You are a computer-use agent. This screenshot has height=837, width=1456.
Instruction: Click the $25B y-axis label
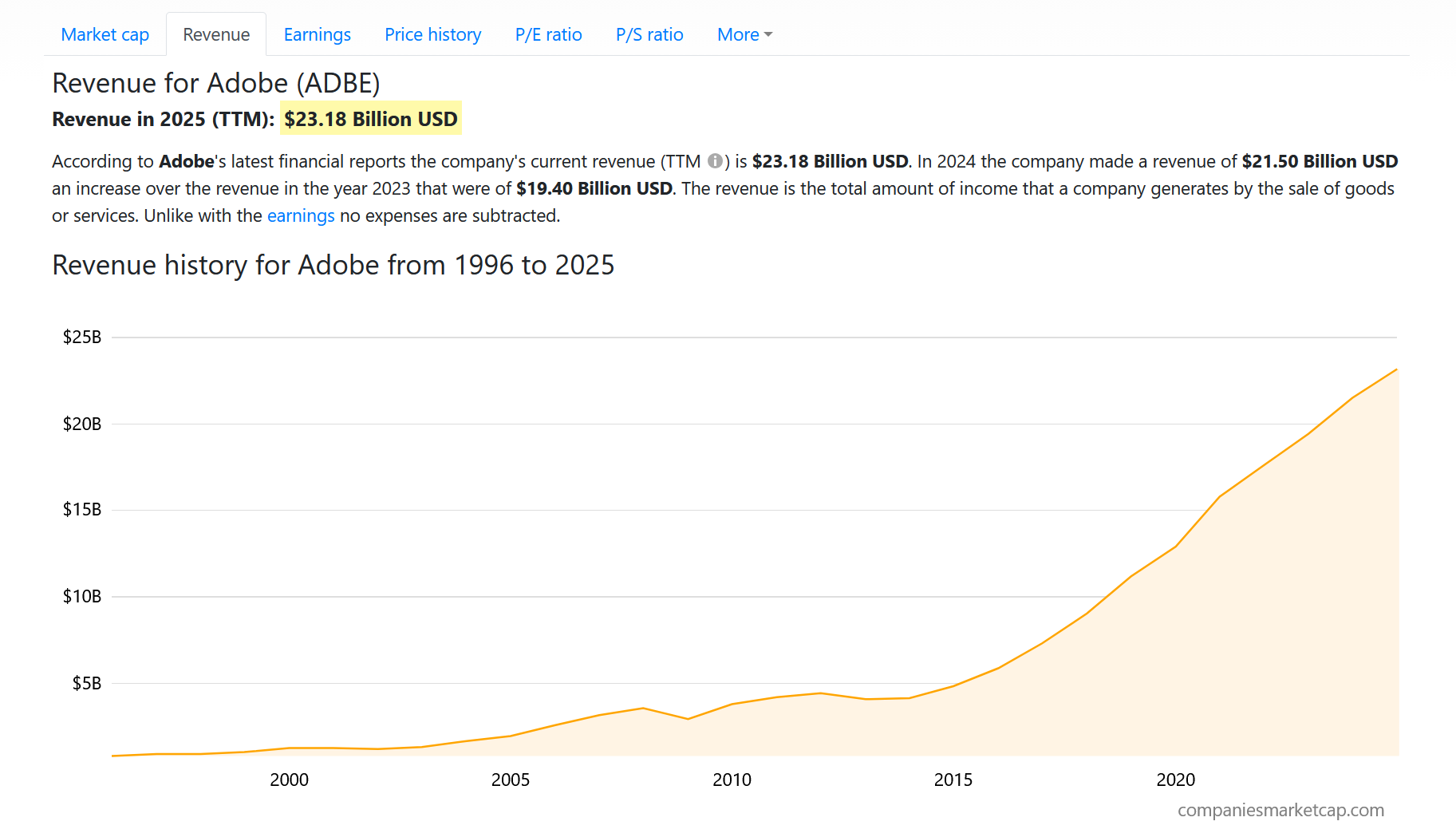82,337
